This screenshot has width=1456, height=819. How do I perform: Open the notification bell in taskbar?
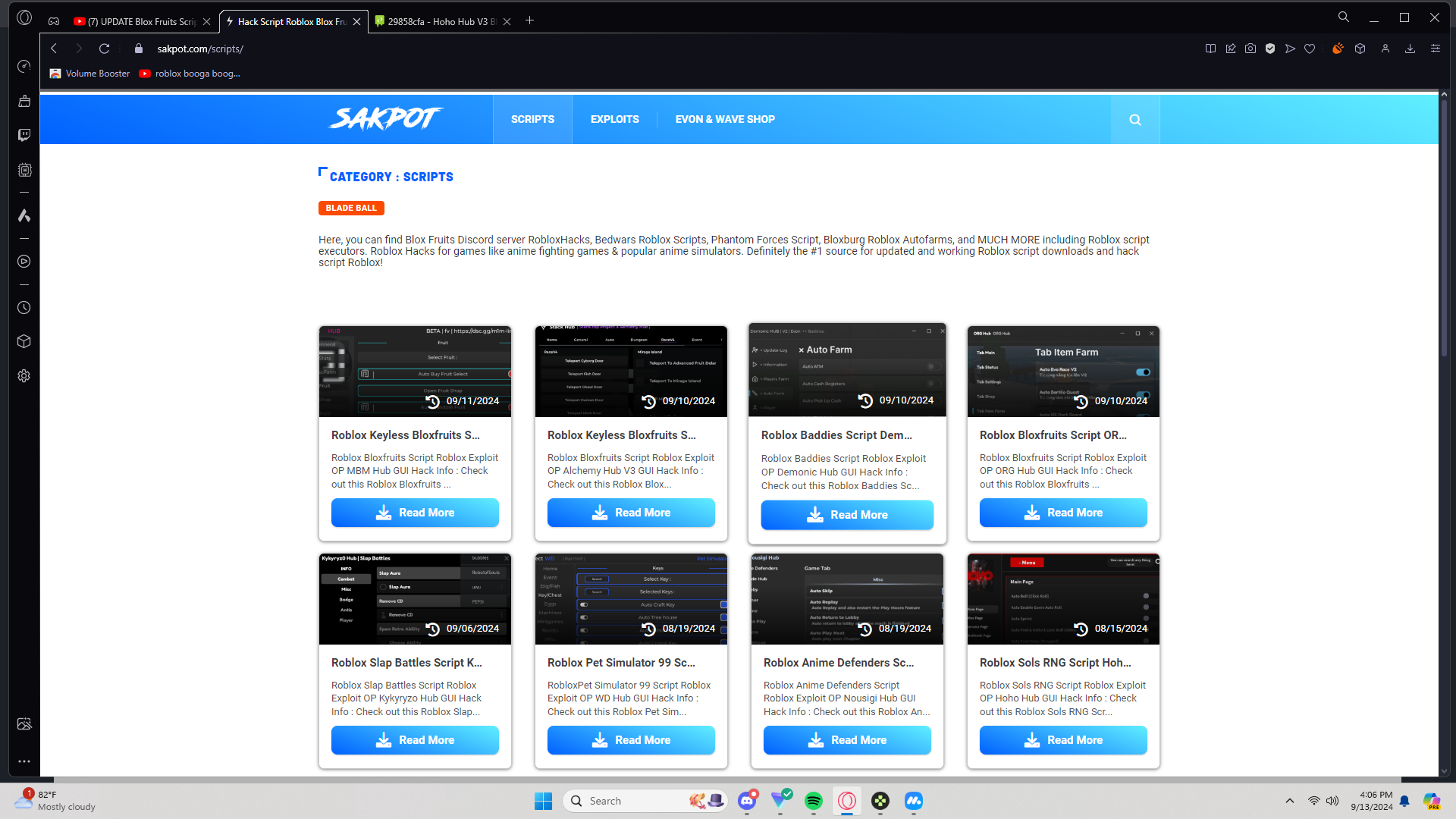1404,801
